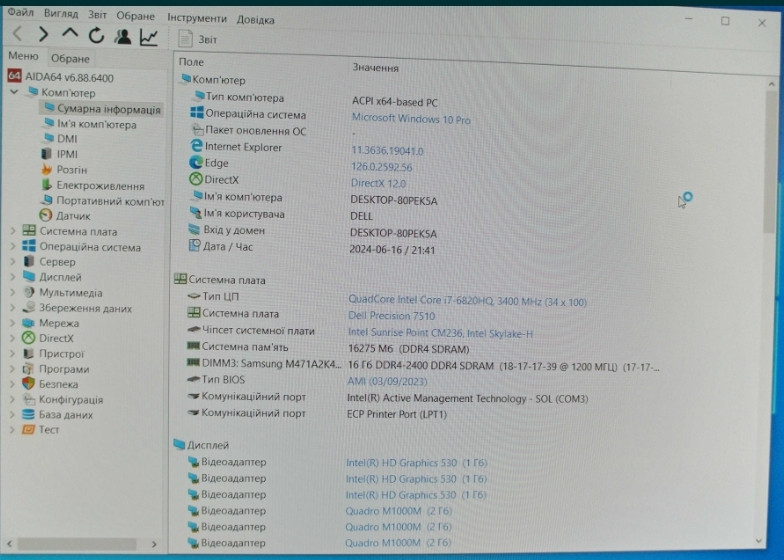Open the Обране menu in menu bar
Image resolution: width=784 pixels, height=560 pixels.
pyautogui.click(x=136, y=16)
